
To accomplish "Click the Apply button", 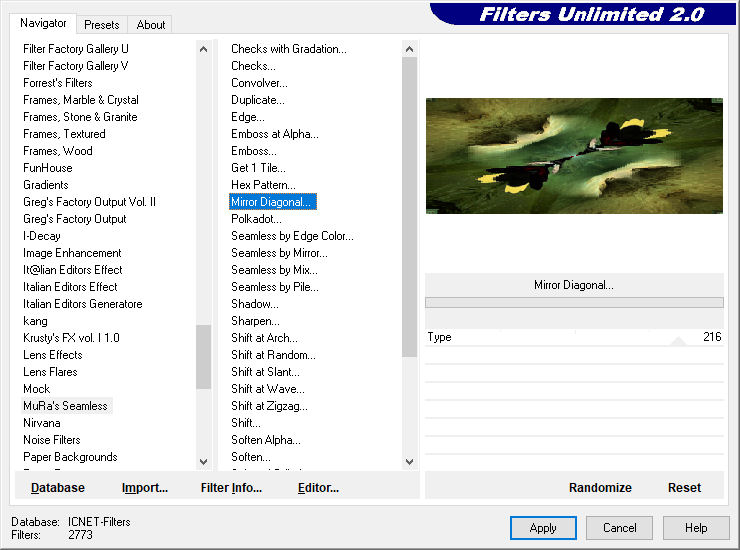I will 543,528.
